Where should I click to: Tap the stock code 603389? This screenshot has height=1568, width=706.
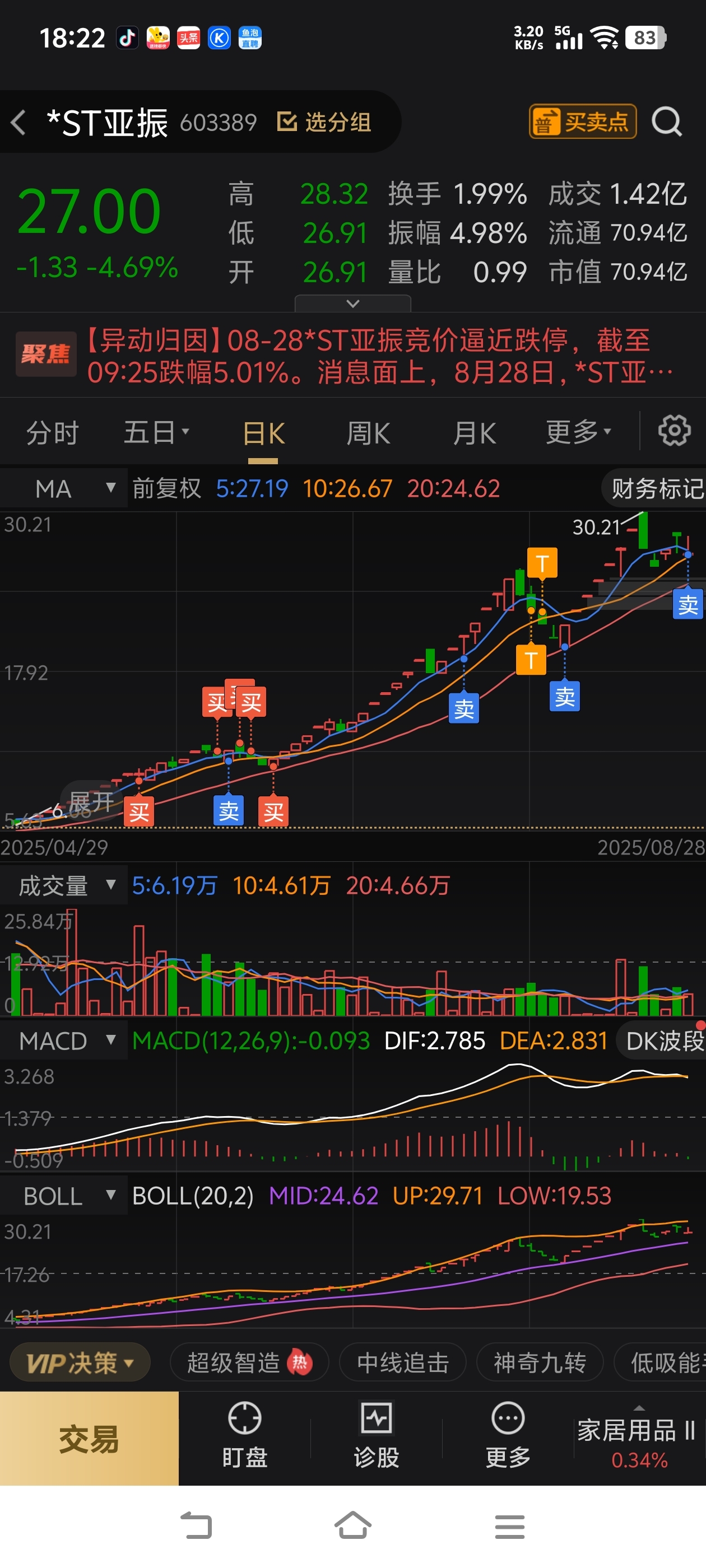coord(218,123)
